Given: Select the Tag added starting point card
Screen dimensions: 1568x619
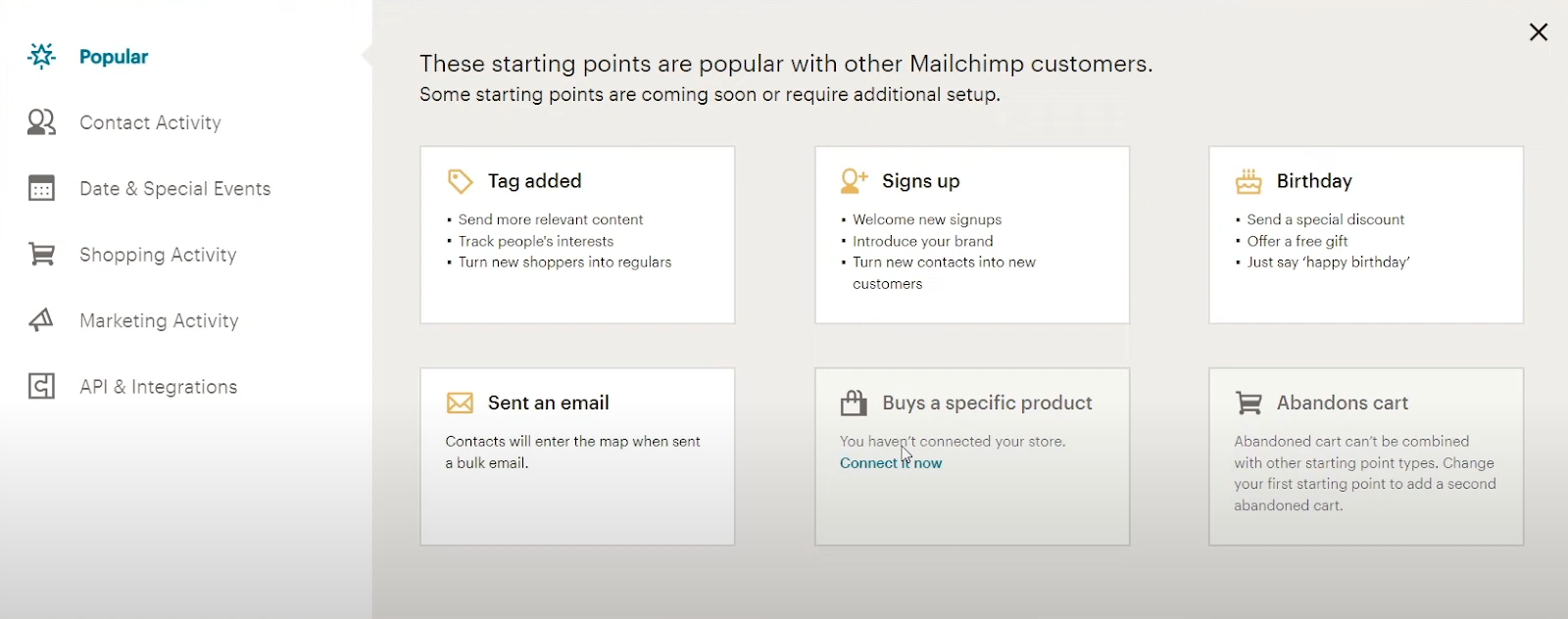Looking at the screenshot, I should click(577, 235).
